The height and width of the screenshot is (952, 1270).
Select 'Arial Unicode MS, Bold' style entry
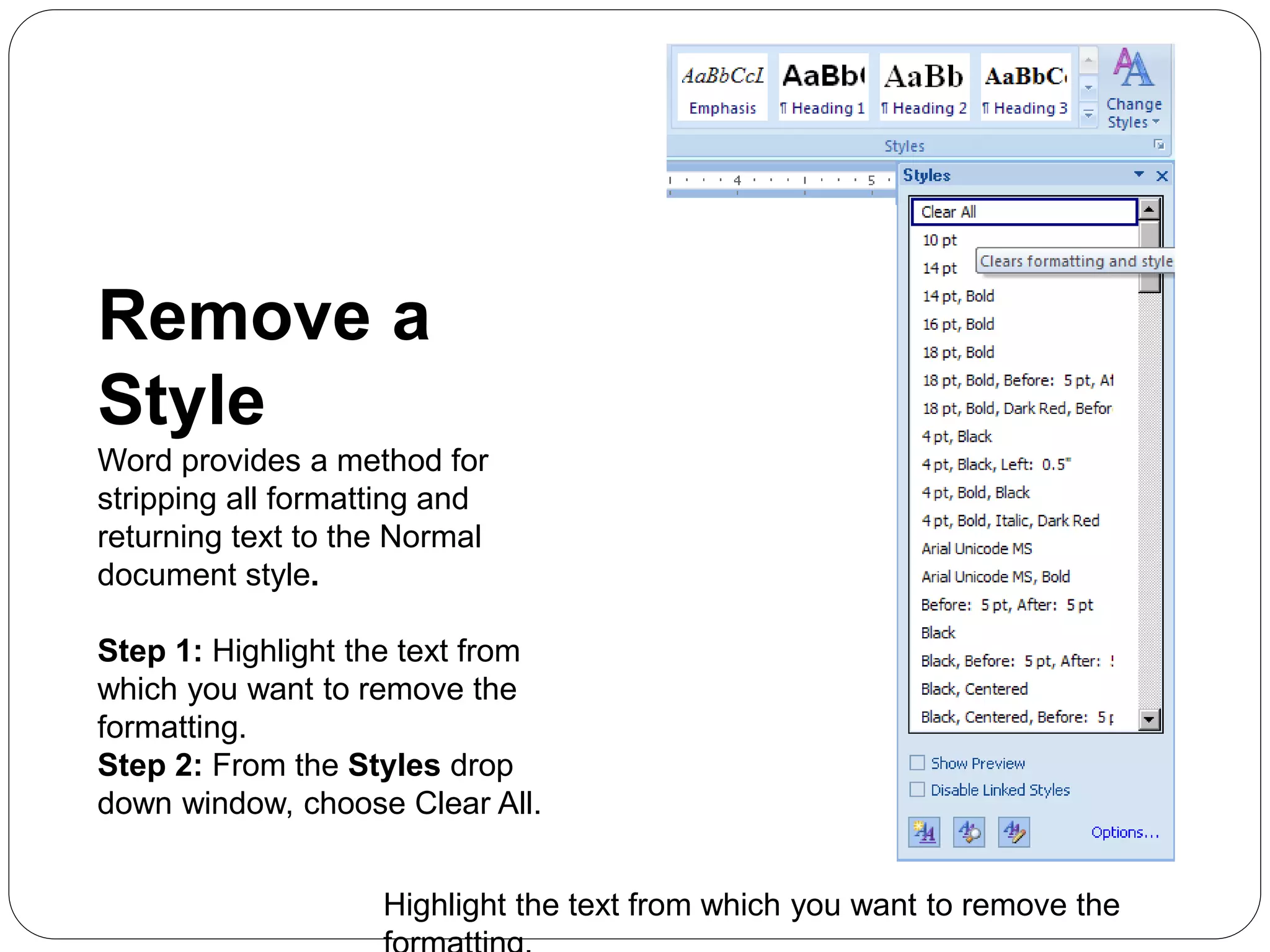point(1024,577)
